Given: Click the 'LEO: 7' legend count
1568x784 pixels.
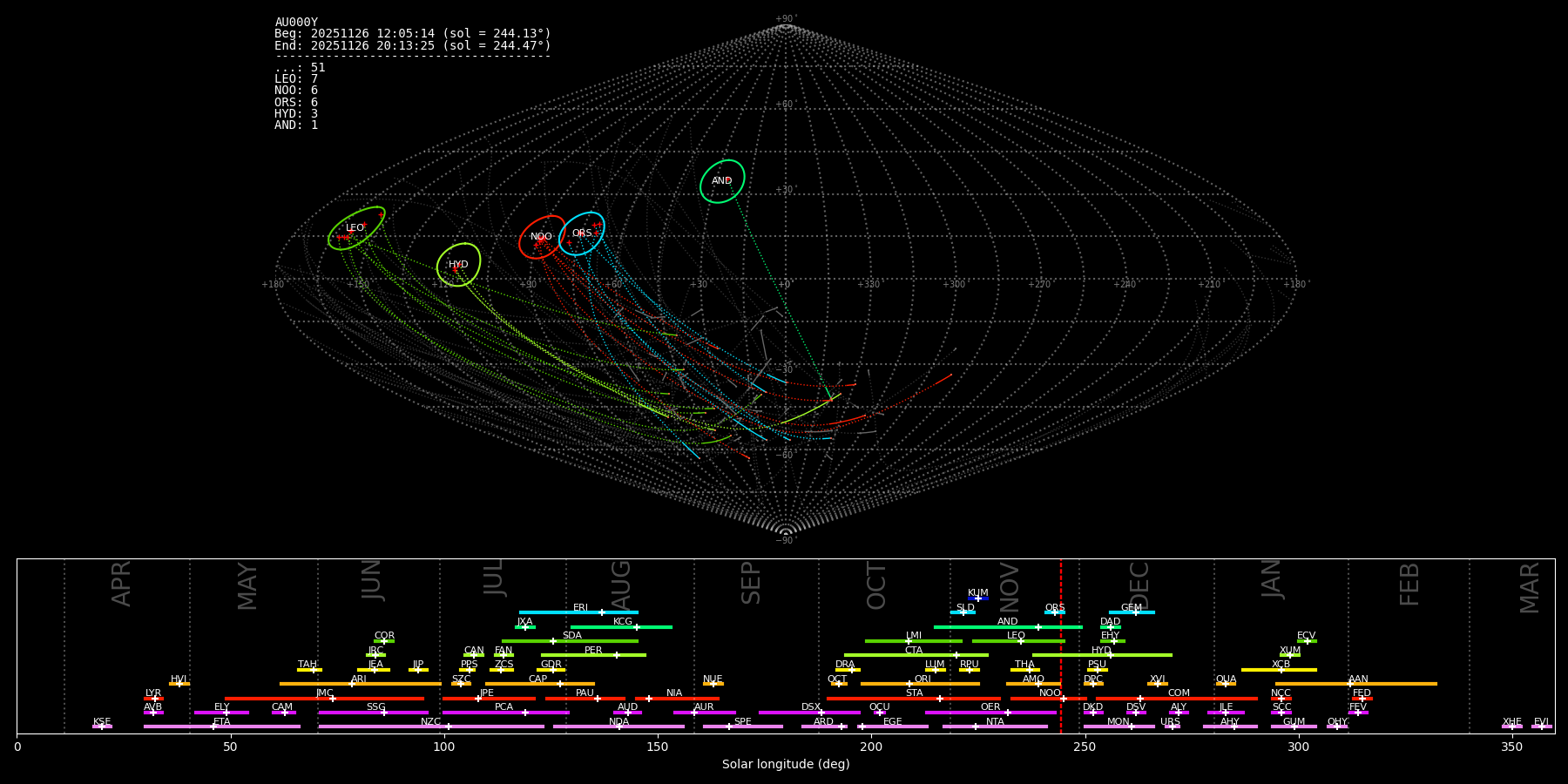Looking at the screenshot, I should (296, 79).
